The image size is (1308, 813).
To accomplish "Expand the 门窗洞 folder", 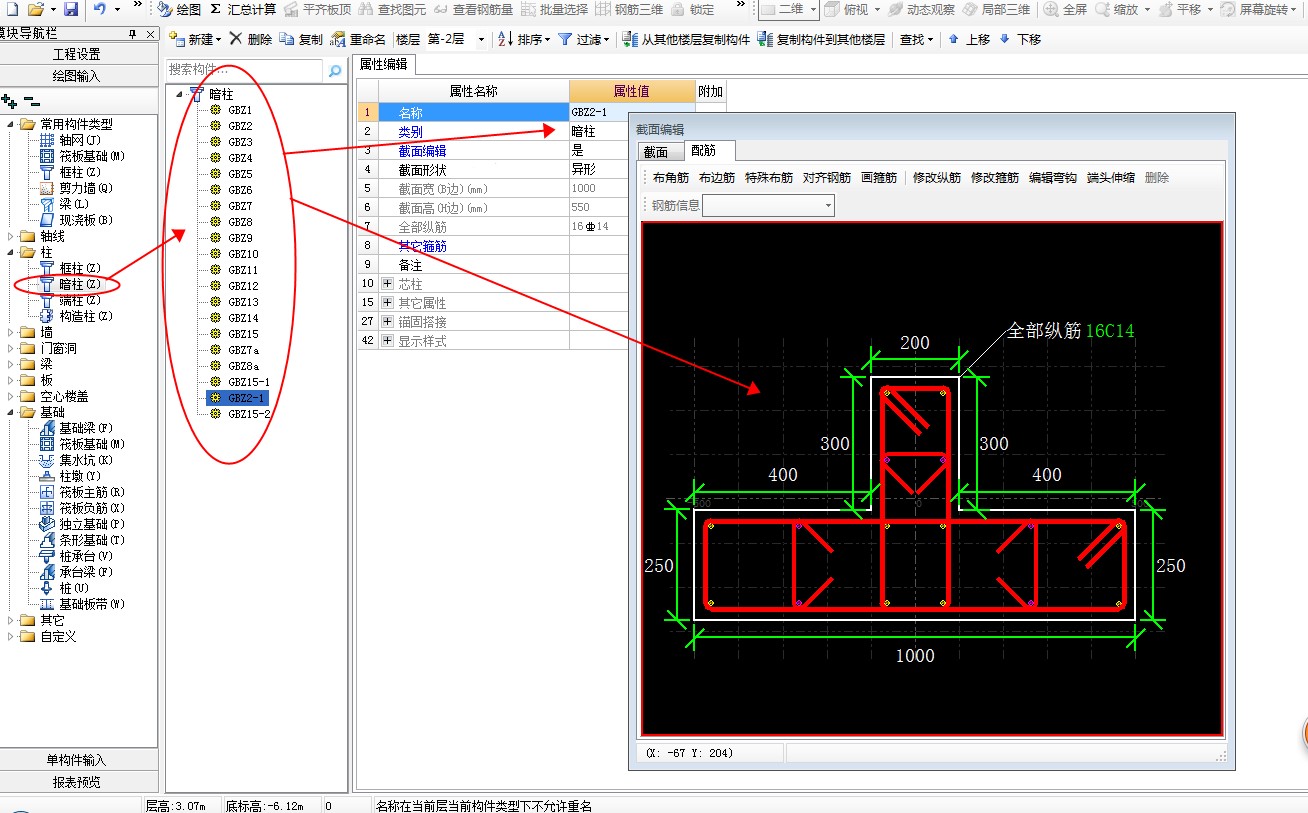I will [12, 348].
